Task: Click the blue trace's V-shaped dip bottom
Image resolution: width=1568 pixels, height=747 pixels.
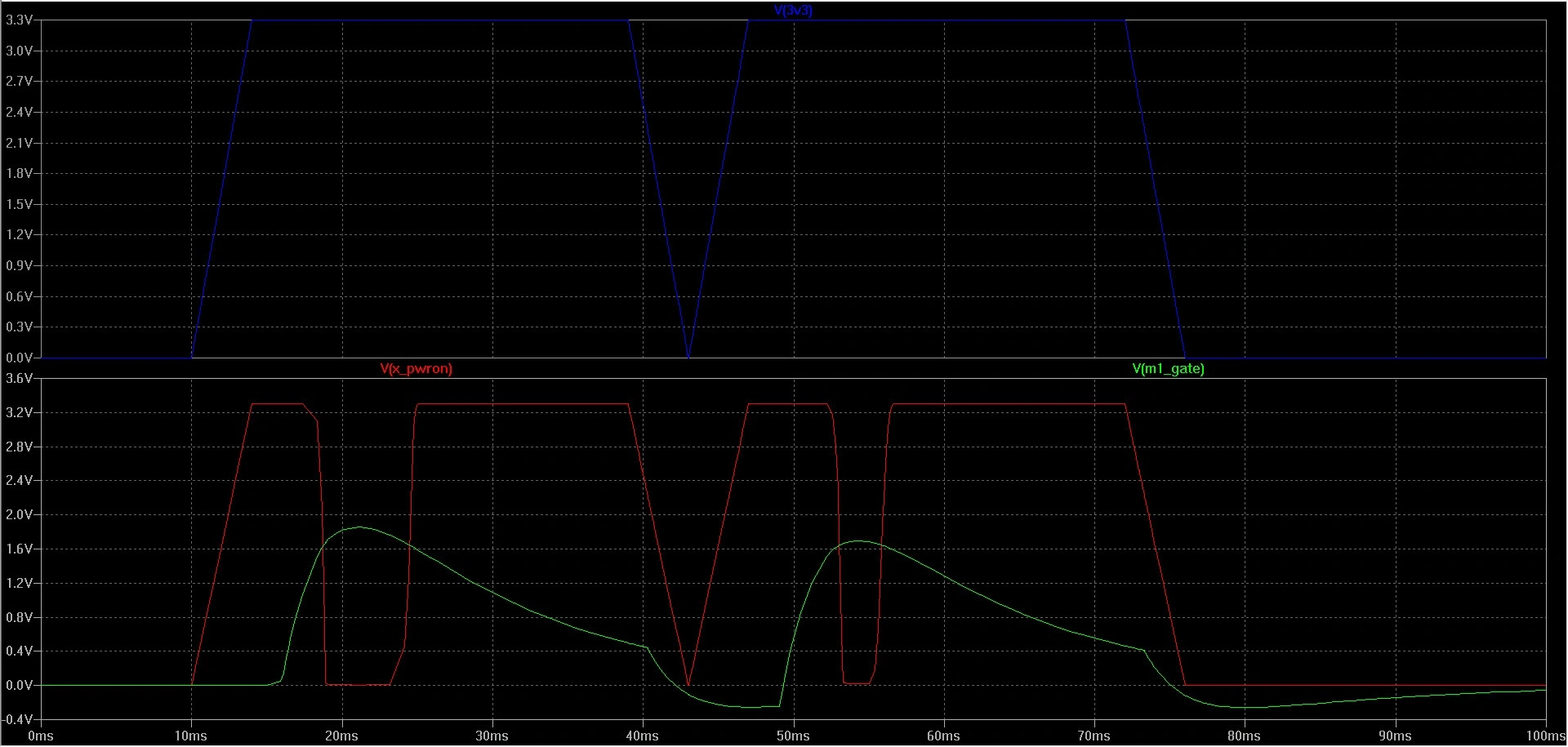Action: coord(688,357)
